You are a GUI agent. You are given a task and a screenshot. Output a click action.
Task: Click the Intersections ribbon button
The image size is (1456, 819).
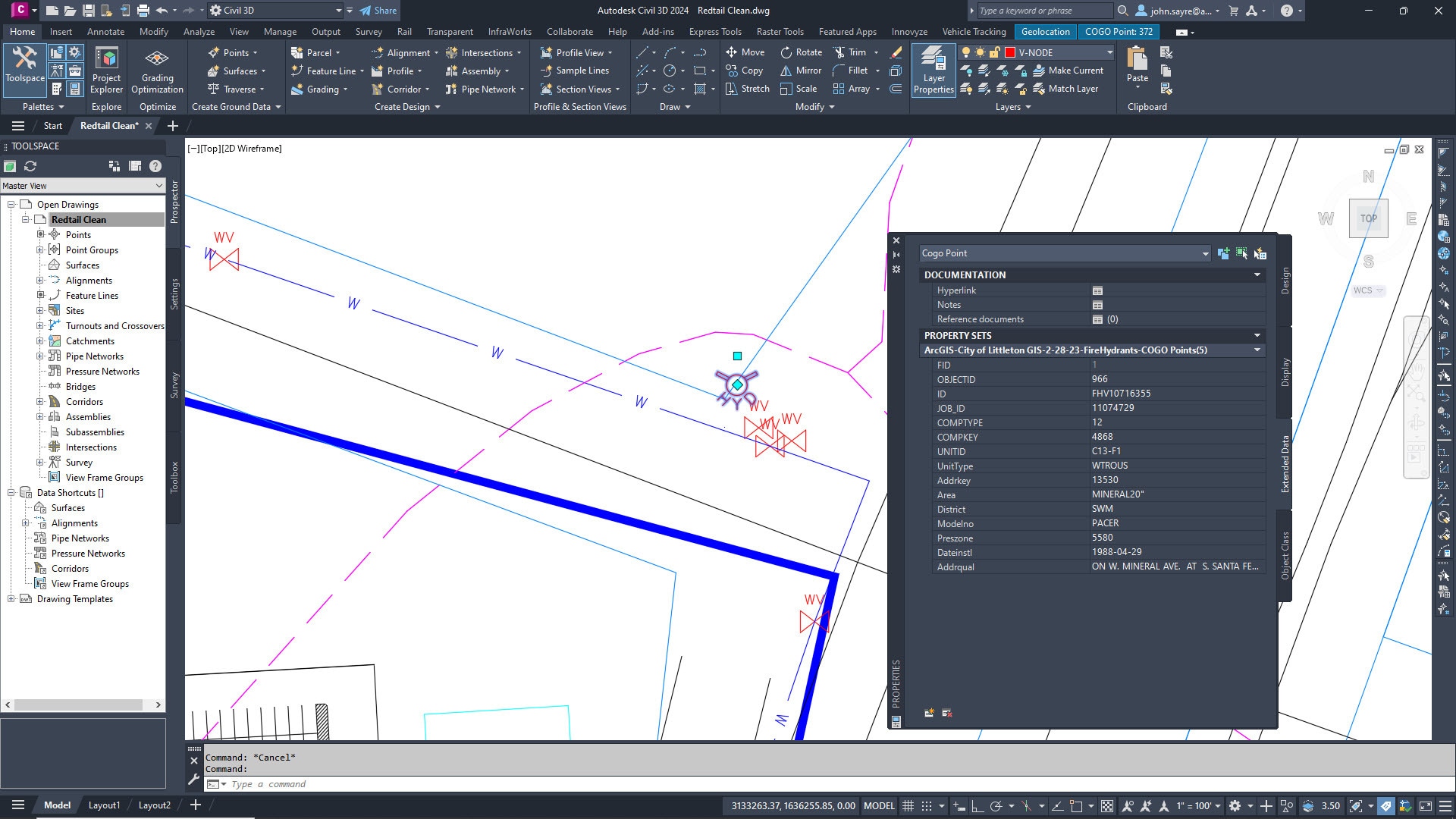pyautogui.click(x=483, y=52)
